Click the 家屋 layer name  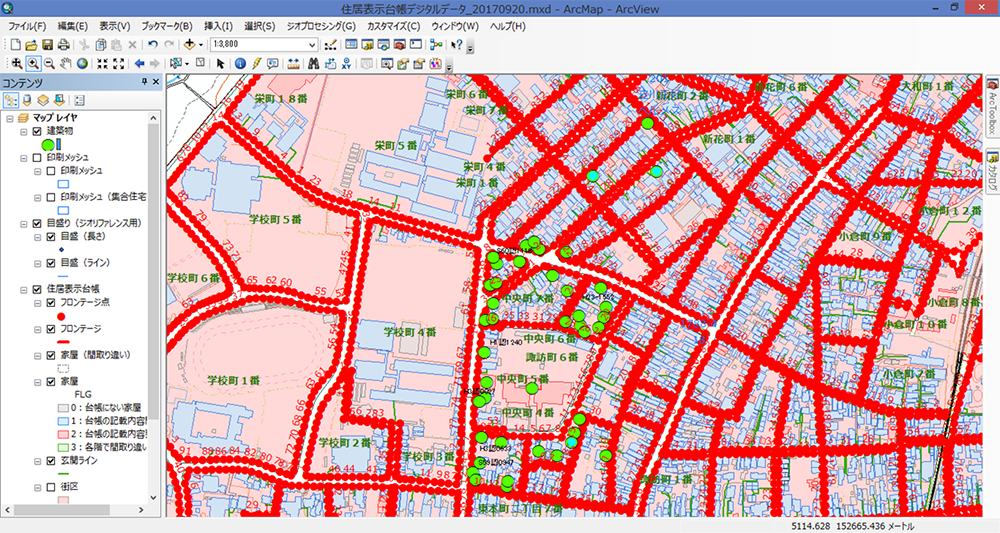coord(68,381)
